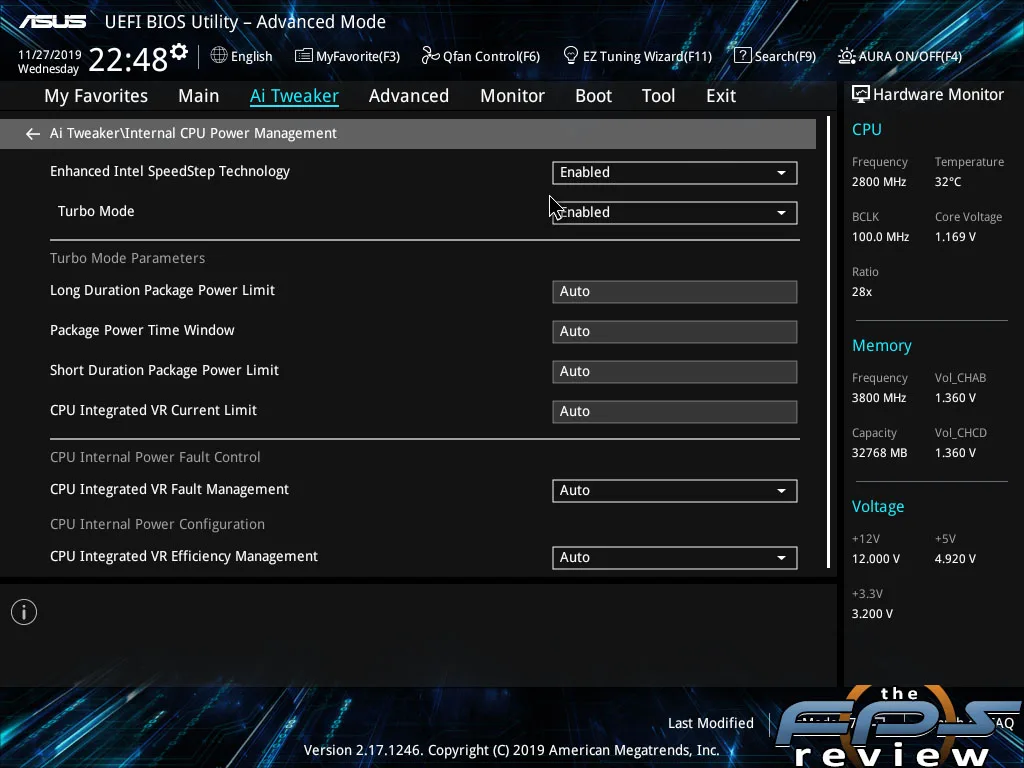This screenshot has height=768, width=1024.
Task: Open the Advanced tab
Action: coord(409,96)
